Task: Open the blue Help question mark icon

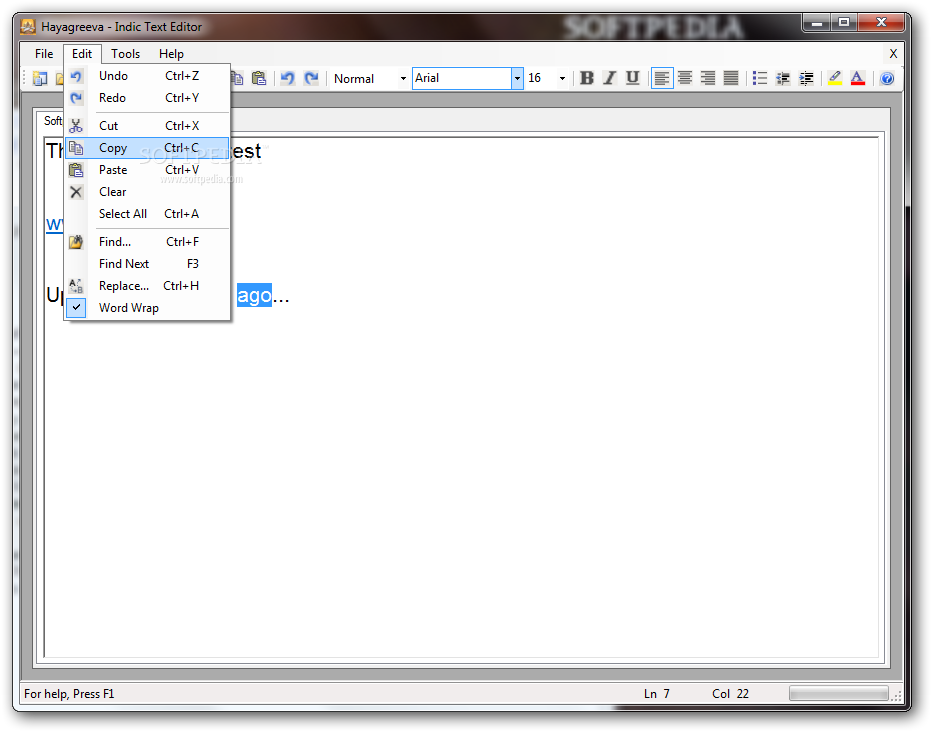Action: (x=887, y=78)
